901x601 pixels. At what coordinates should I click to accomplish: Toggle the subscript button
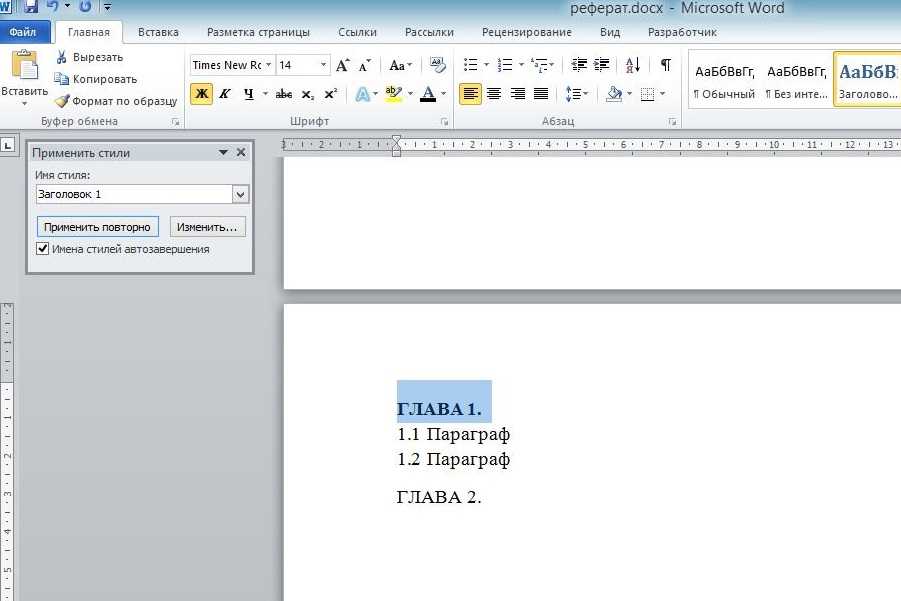308,94
